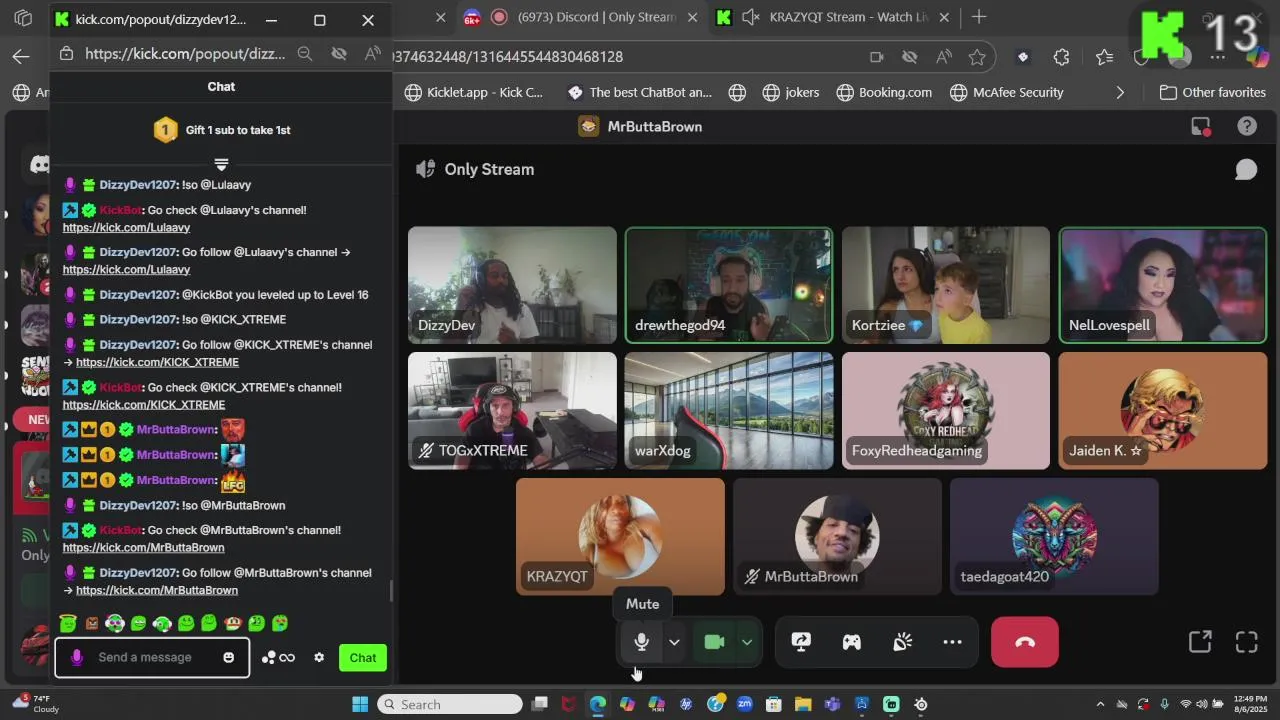Open Windows Start menu
This screenshot has height=720, width=1280.
click(360, 704)
